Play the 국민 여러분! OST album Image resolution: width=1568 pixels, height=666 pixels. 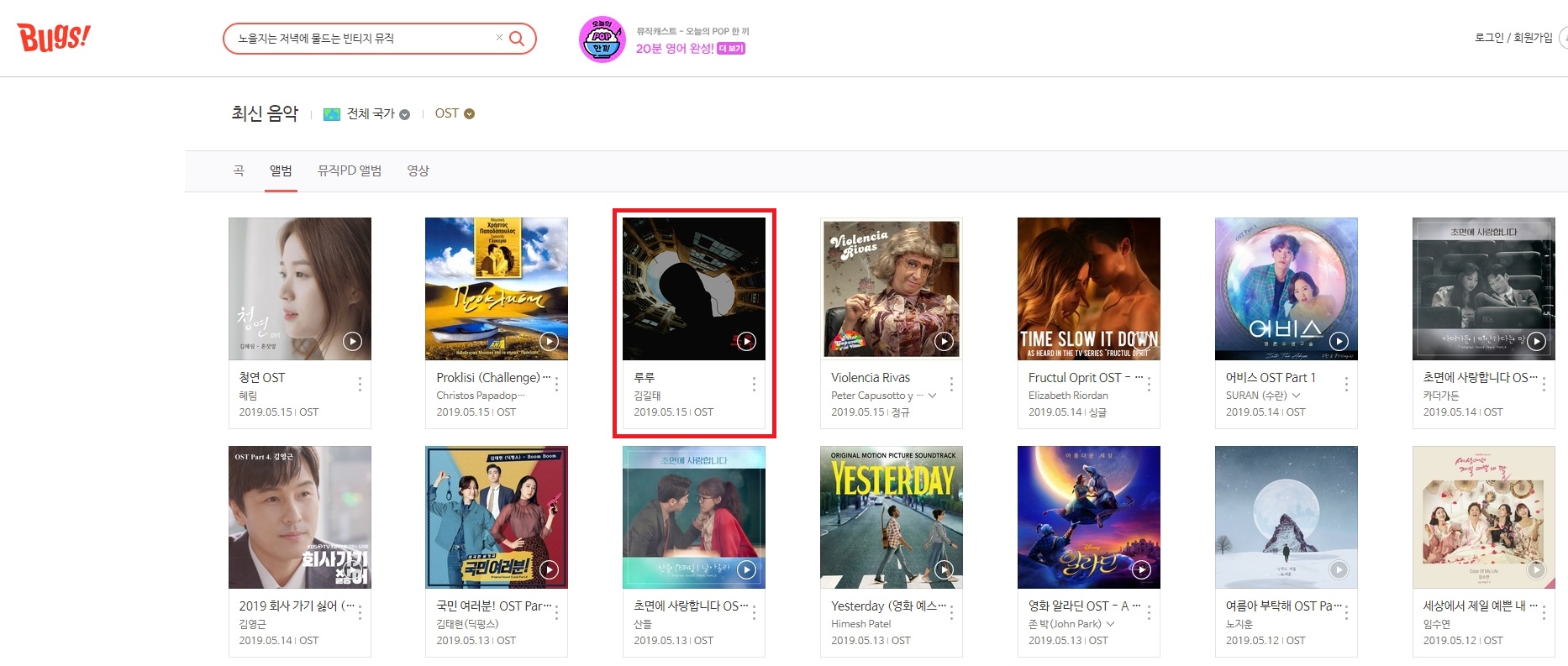coord(549,569)
